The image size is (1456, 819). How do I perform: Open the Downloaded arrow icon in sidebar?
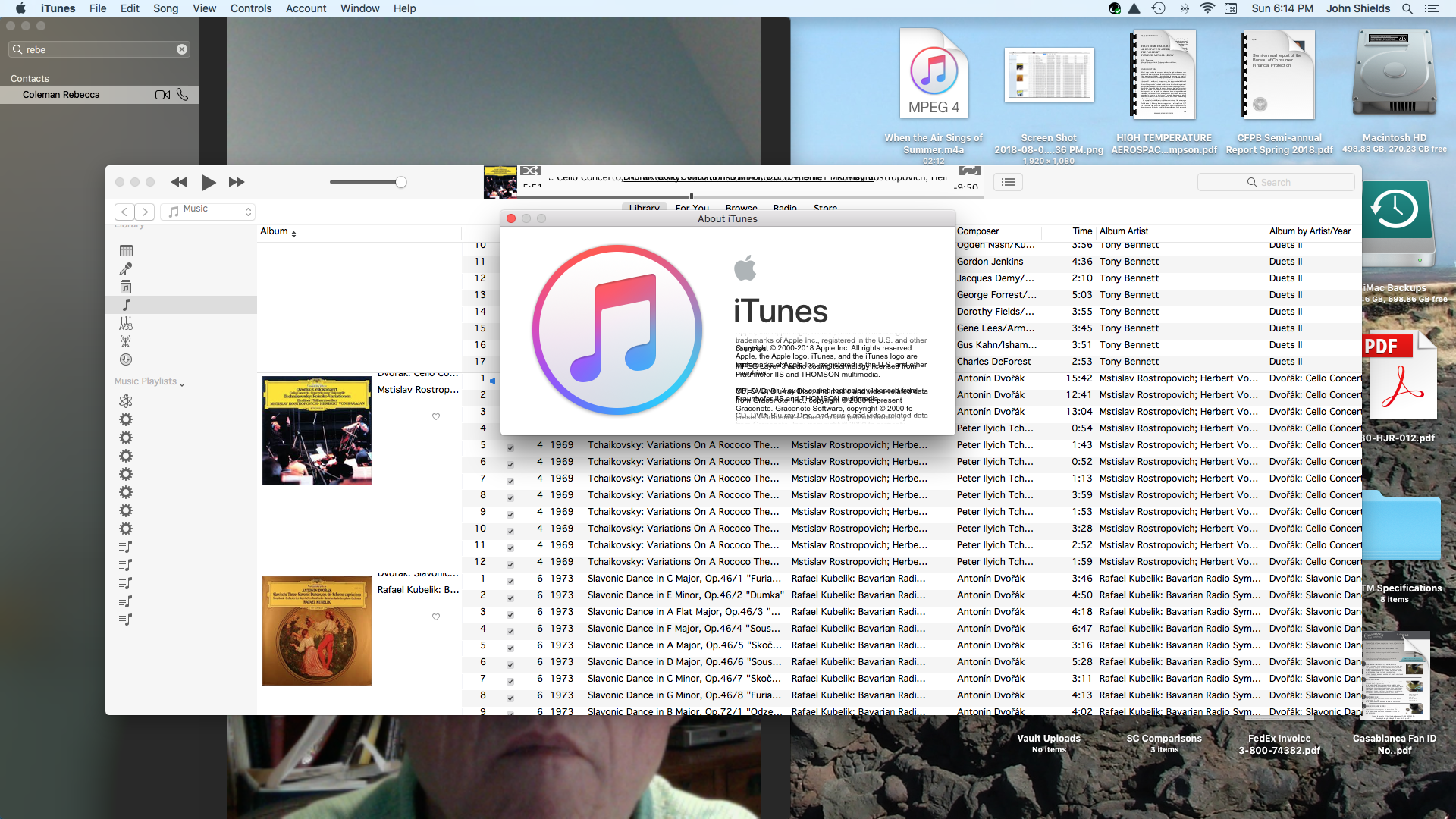pyautogui.click(x=126, y=360)
